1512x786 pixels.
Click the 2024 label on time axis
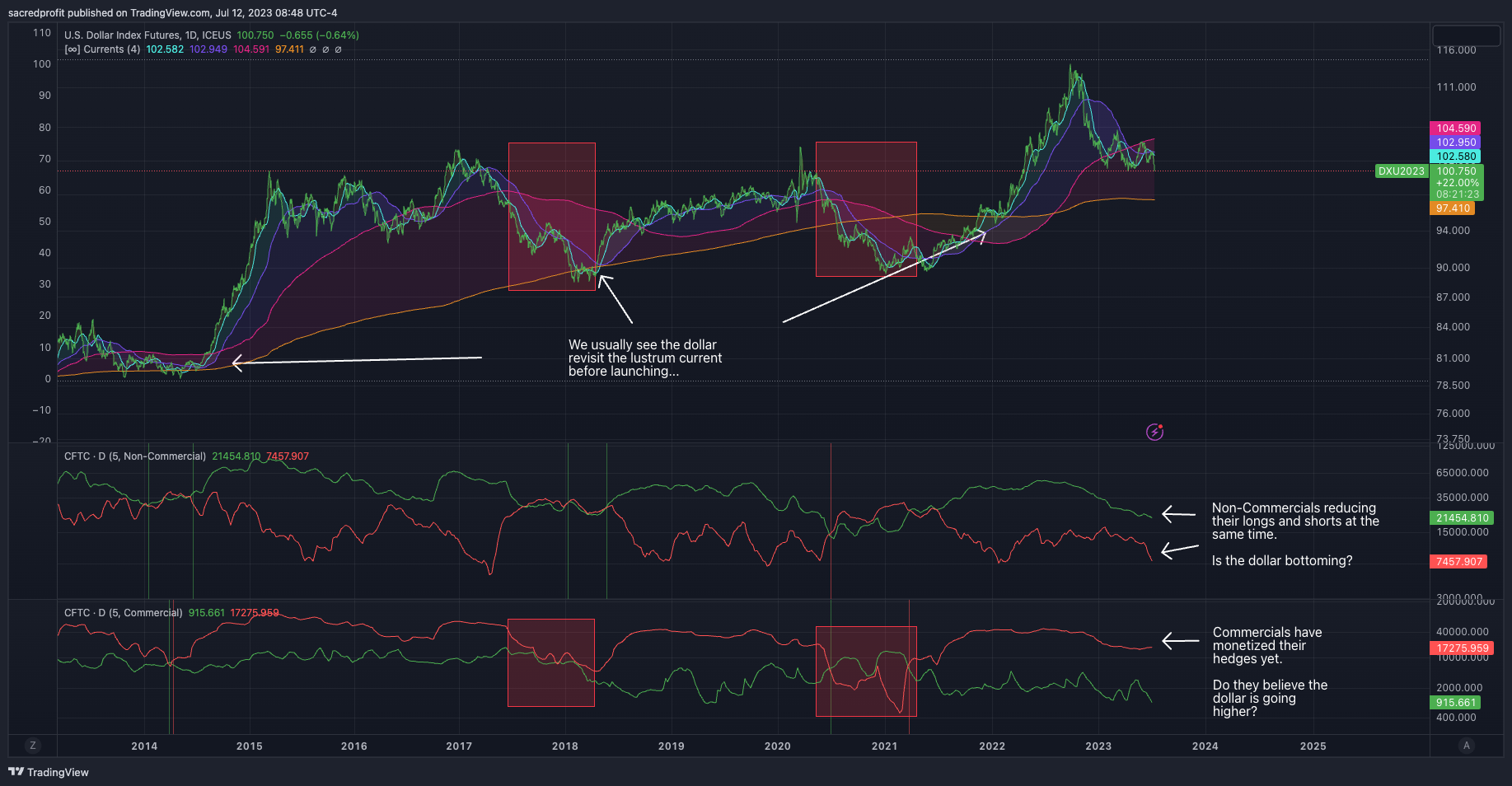[x=1205, y=746]
